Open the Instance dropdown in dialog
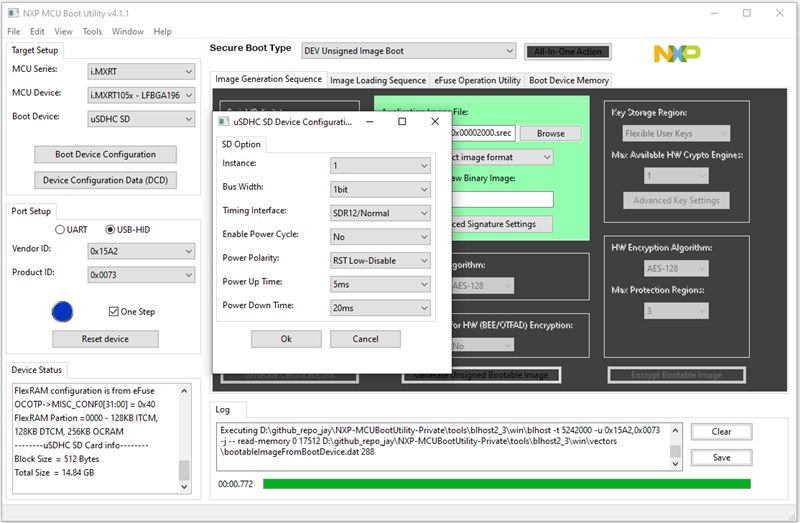The height and width of the screenshot is (523, 800). point(380,165)
